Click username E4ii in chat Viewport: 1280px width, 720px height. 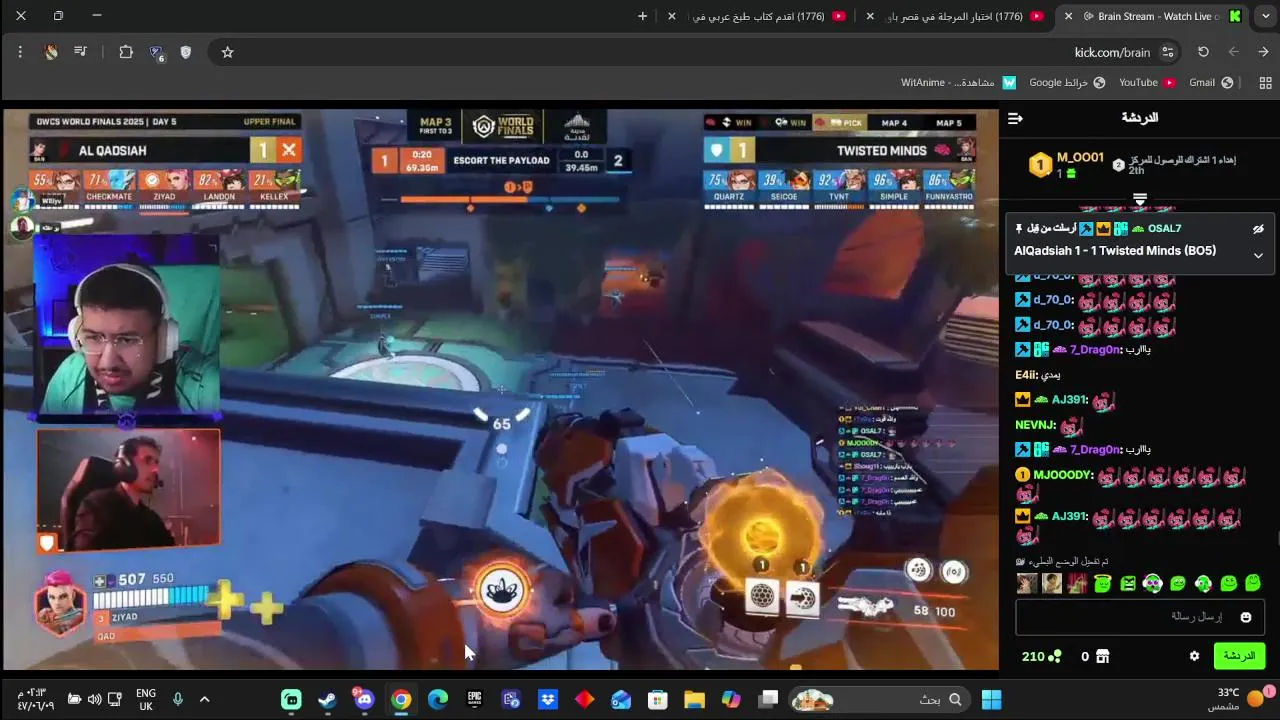pyautogui.click(x=1025, y=375)
